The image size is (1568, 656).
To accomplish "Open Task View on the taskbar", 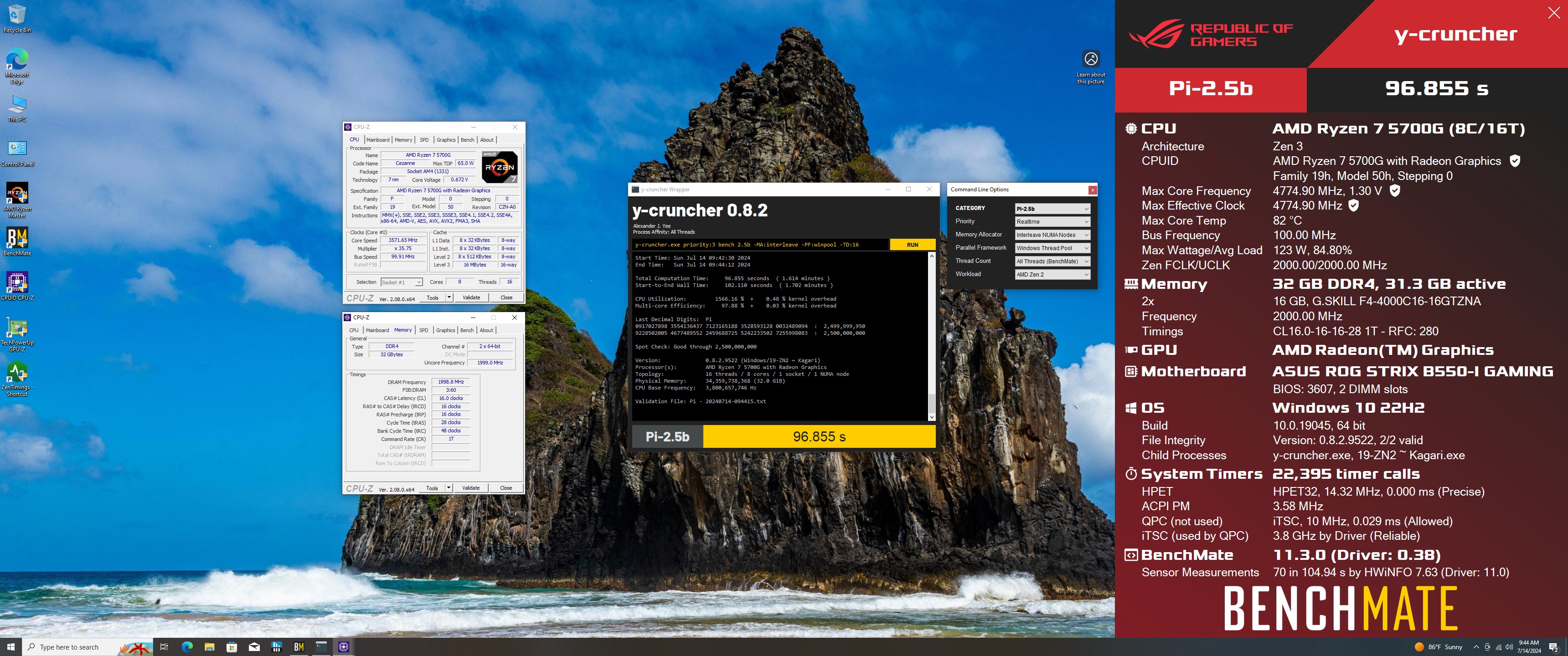I will (164, 647).
